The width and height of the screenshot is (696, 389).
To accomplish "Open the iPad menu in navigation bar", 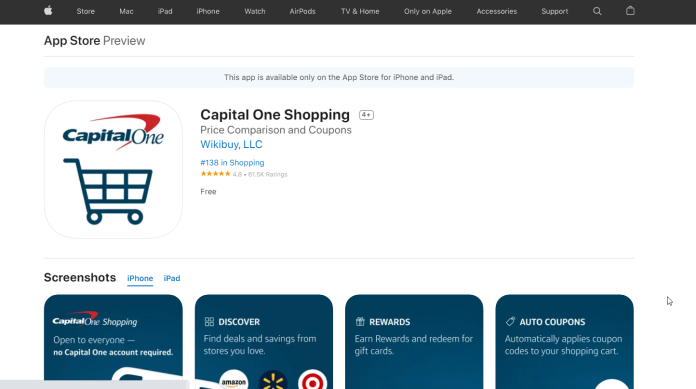I will pos(165,12).
